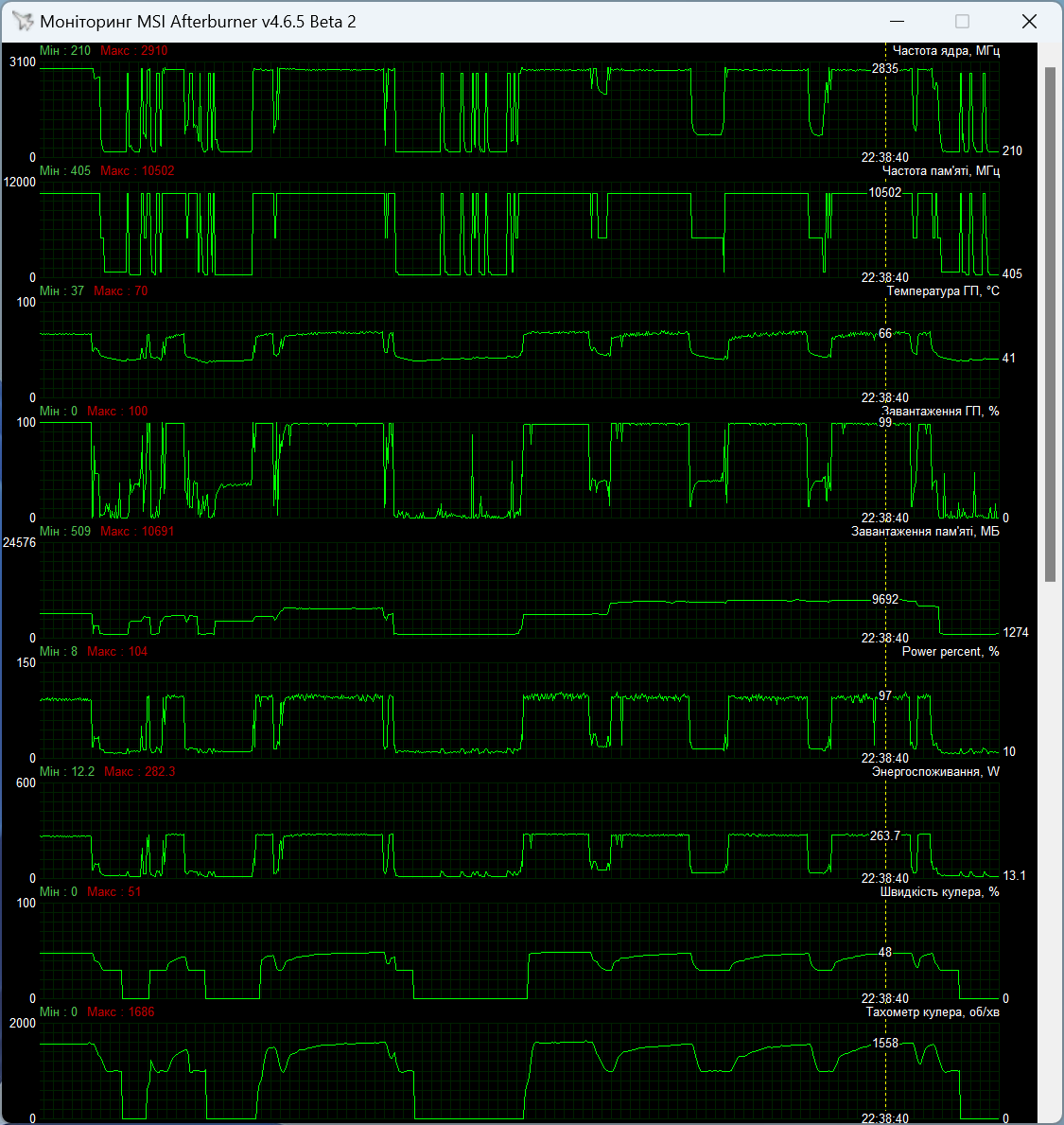The image size is (1064, 1125).
Task: Click the current value 210 on core clock graph
Action: pyautogui.click(x=1012, y=150)
